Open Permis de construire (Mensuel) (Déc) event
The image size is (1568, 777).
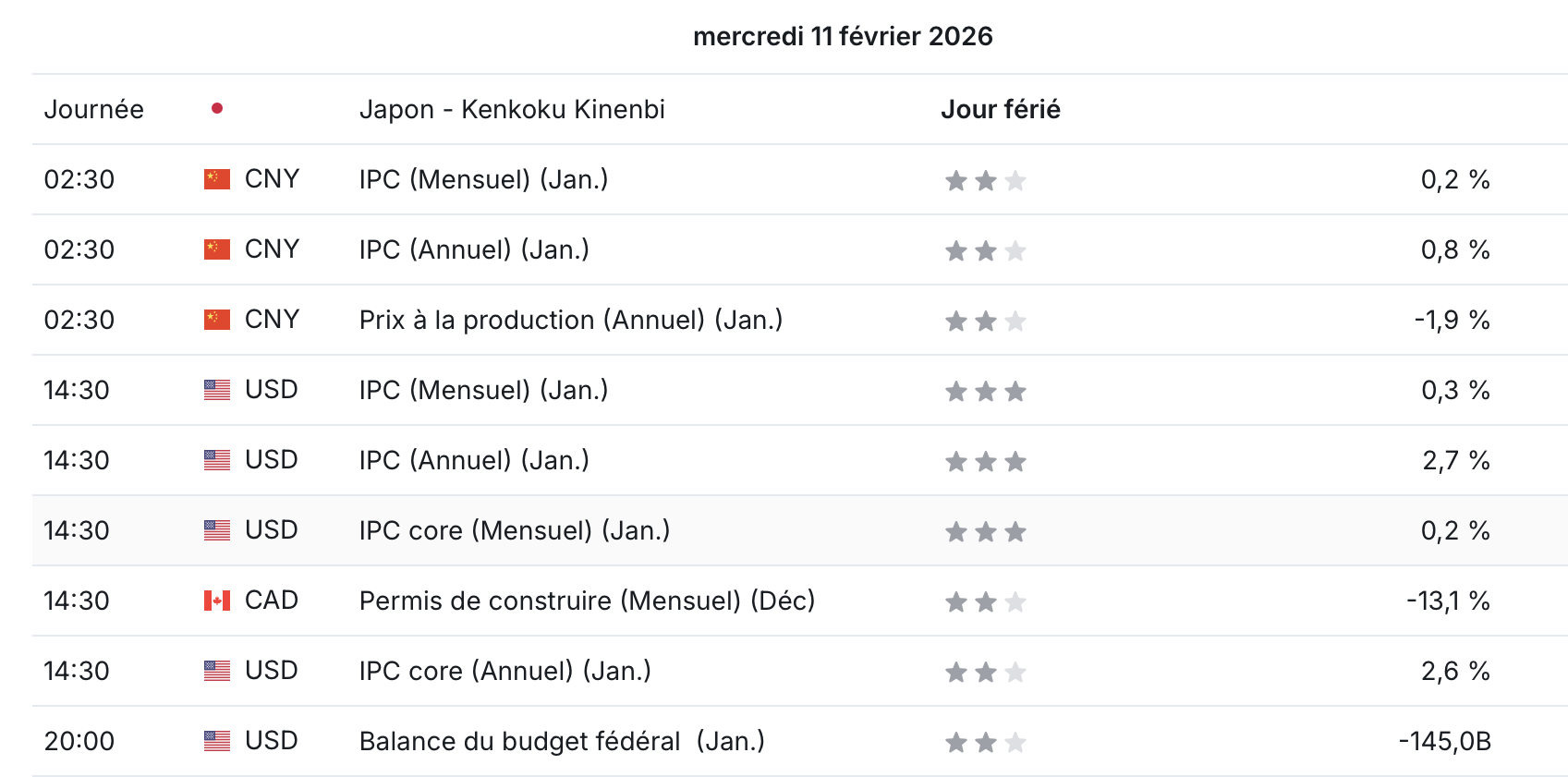pyautogui.click(x=588, y=601)
